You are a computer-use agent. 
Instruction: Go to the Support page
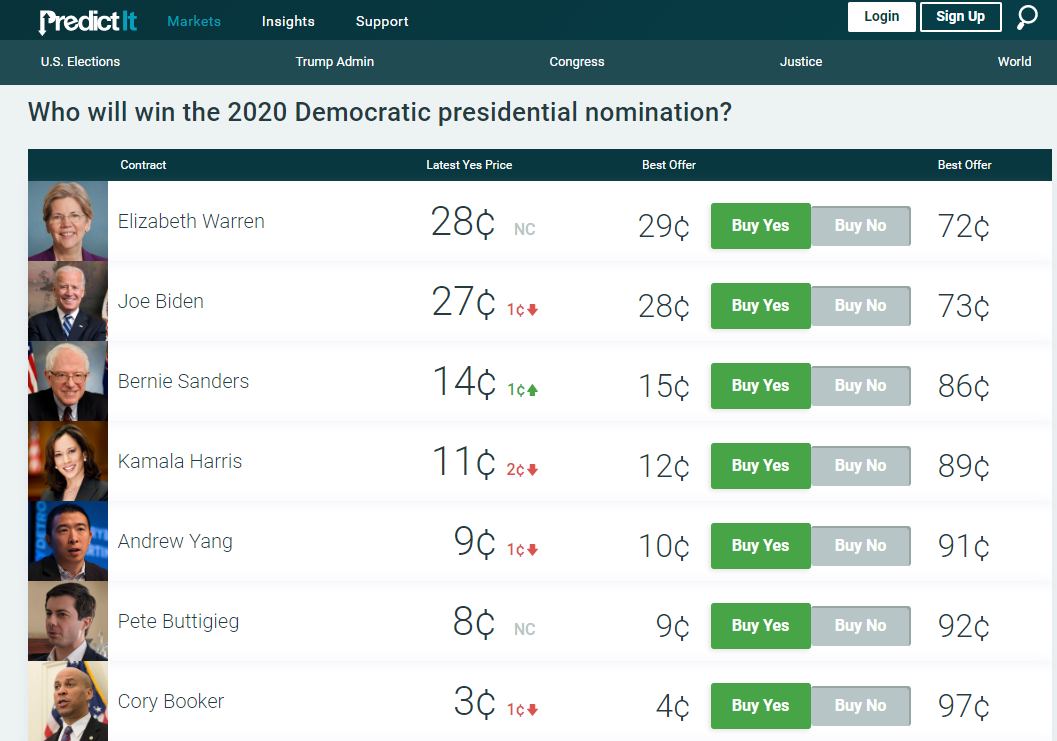coord(382,21)
